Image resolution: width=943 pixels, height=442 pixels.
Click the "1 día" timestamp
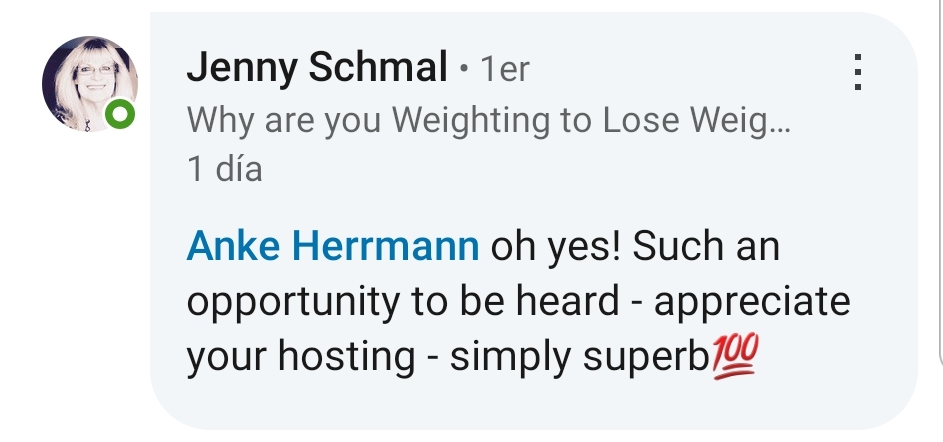click(225, 169)
